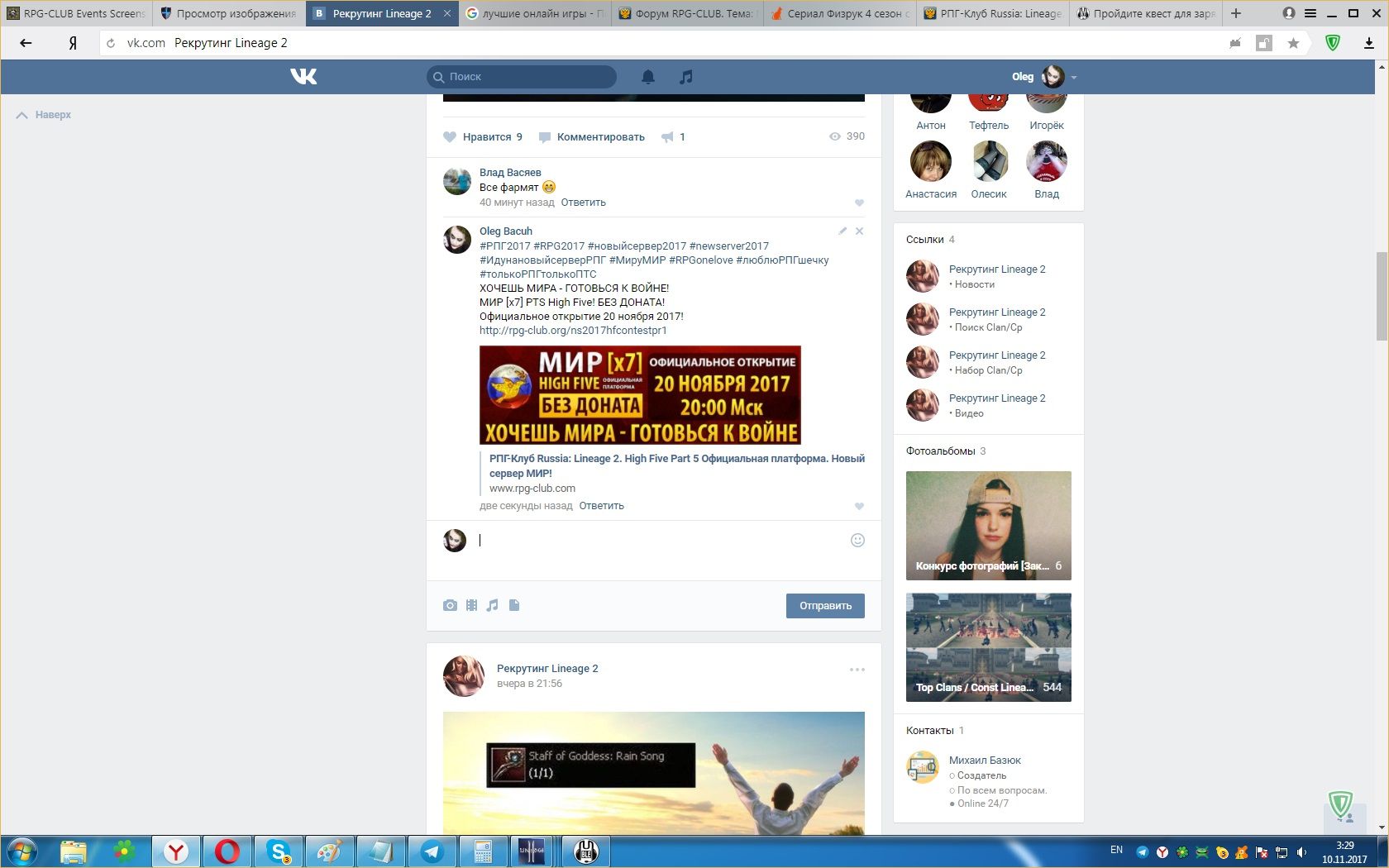Edit Oleg Bacuh's comment with the pencil icon
The width and height of the screenshot is (1389, 868).
[842, 231]
